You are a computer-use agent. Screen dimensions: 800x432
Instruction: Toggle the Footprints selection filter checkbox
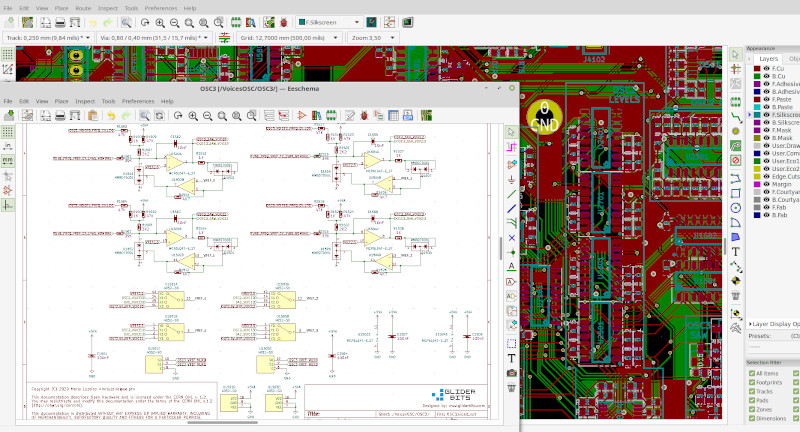752,382
